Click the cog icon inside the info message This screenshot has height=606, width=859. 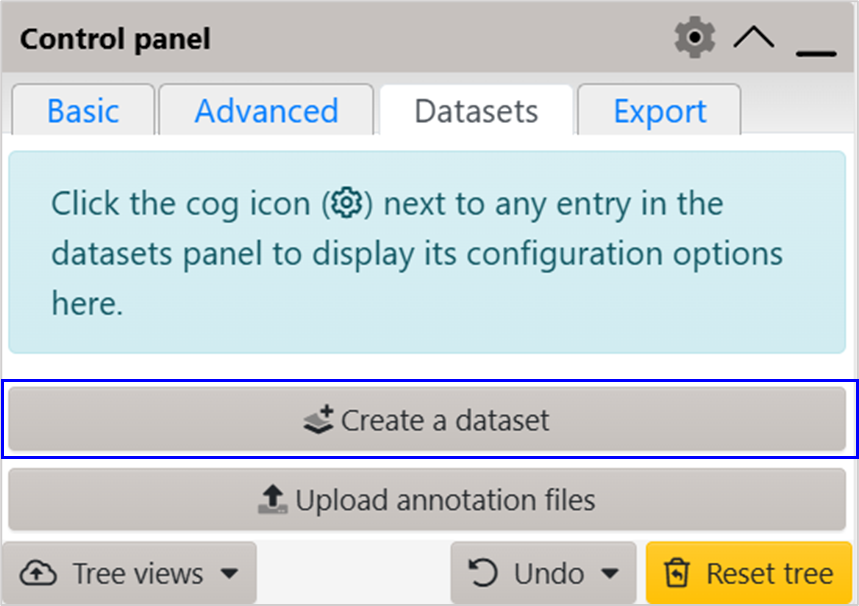click(x=347, y=203)
